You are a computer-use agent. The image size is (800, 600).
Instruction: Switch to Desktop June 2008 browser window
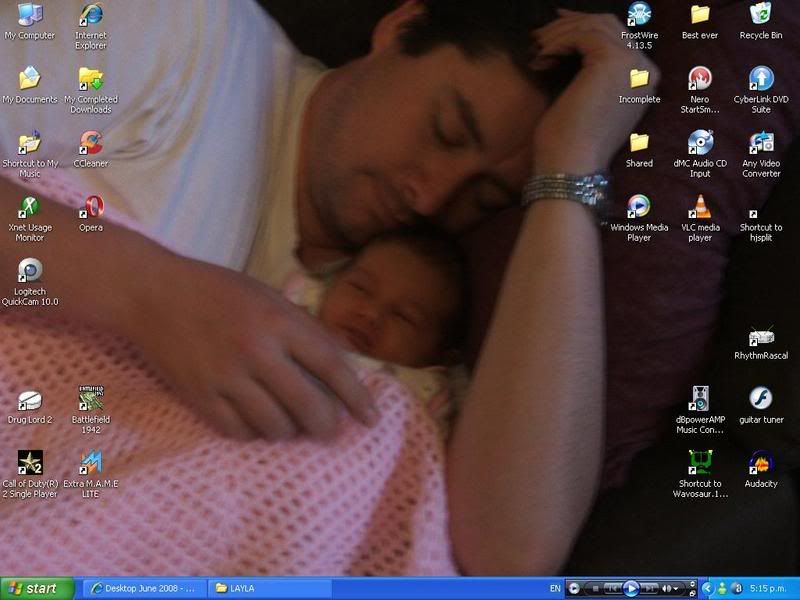pos(143,588)
